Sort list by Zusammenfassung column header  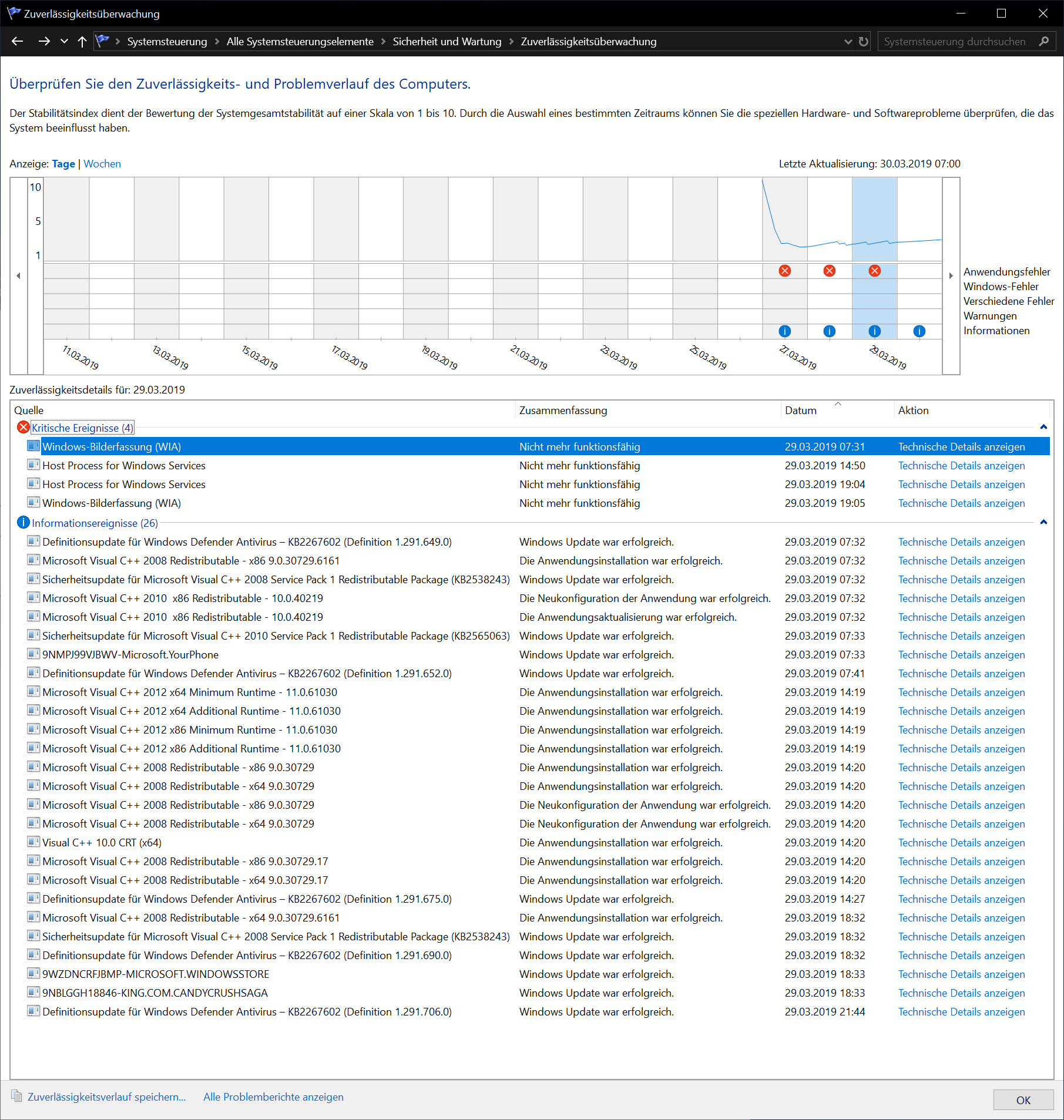(648, 411)
